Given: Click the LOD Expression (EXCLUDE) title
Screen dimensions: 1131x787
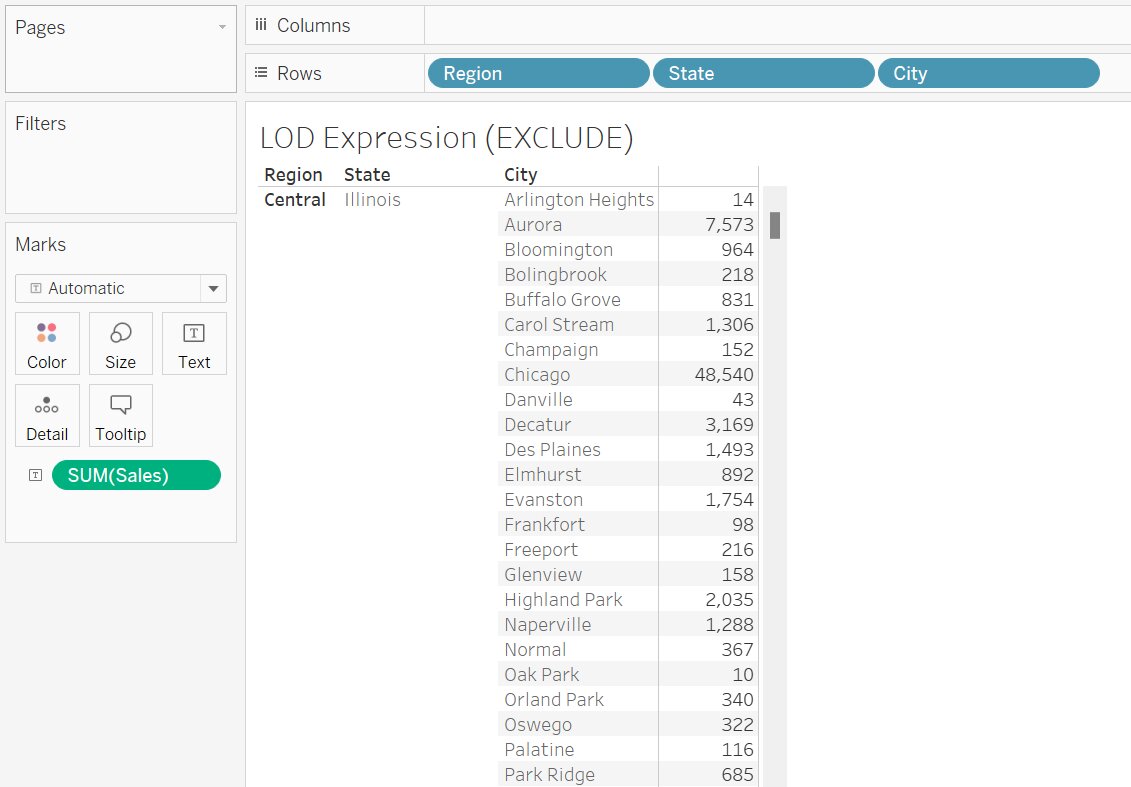Looking at the screenshot, I should click(x=446, y=138).
